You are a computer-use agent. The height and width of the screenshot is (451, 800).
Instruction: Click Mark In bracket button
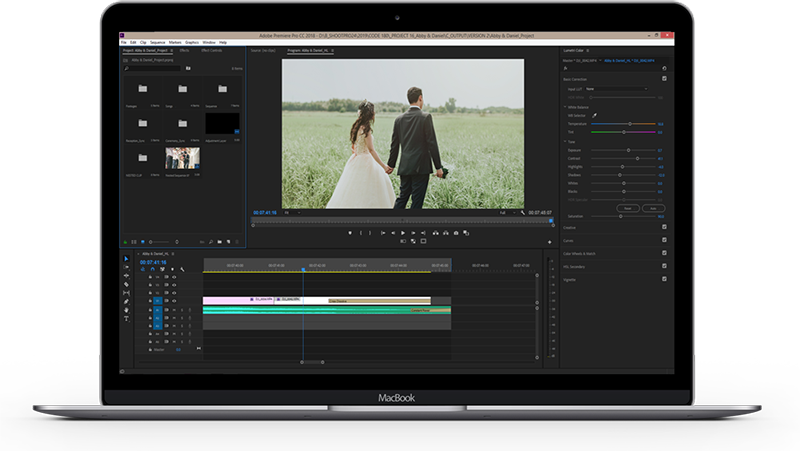point(361,233)
